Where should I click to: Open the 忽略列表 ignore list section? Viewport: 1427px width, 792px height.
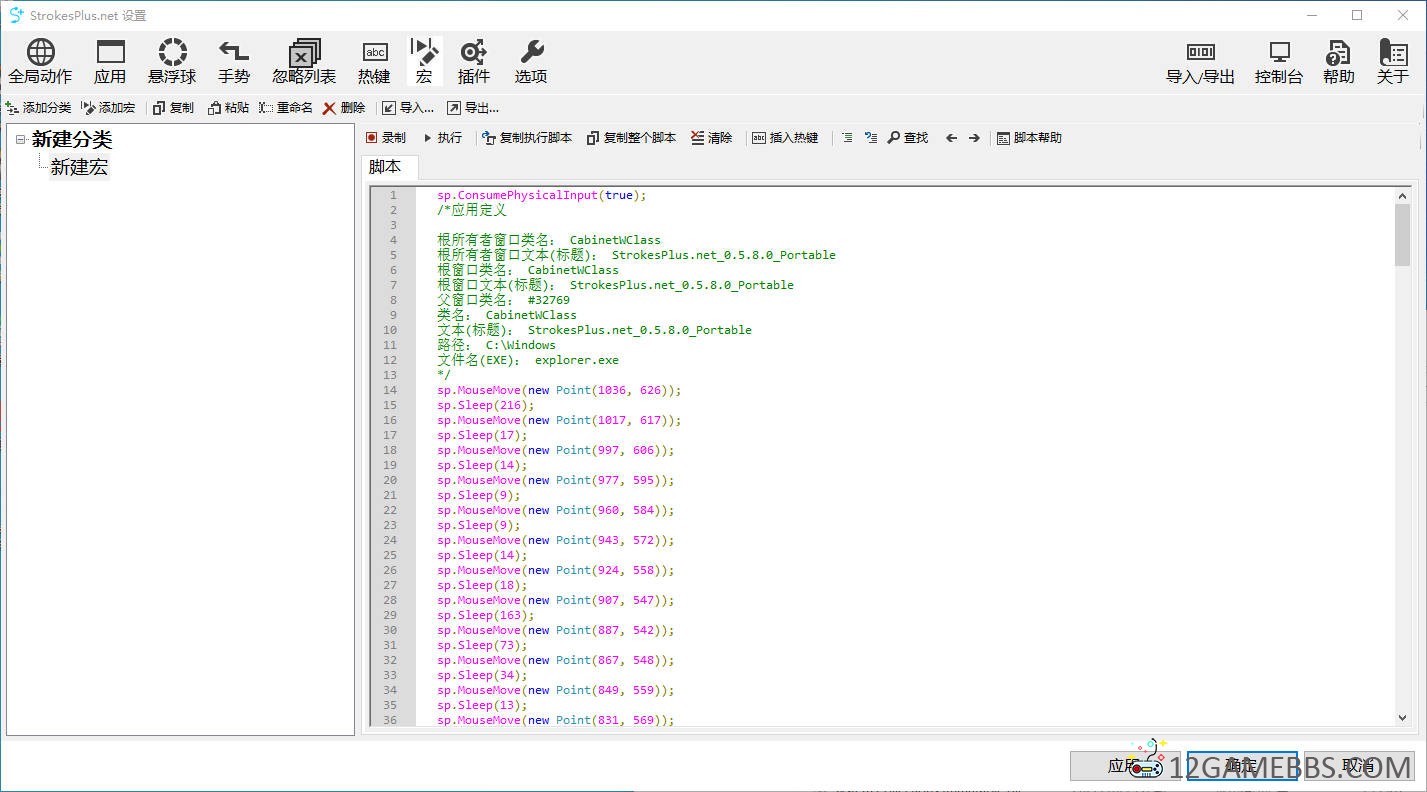click(x=304, y=61)
